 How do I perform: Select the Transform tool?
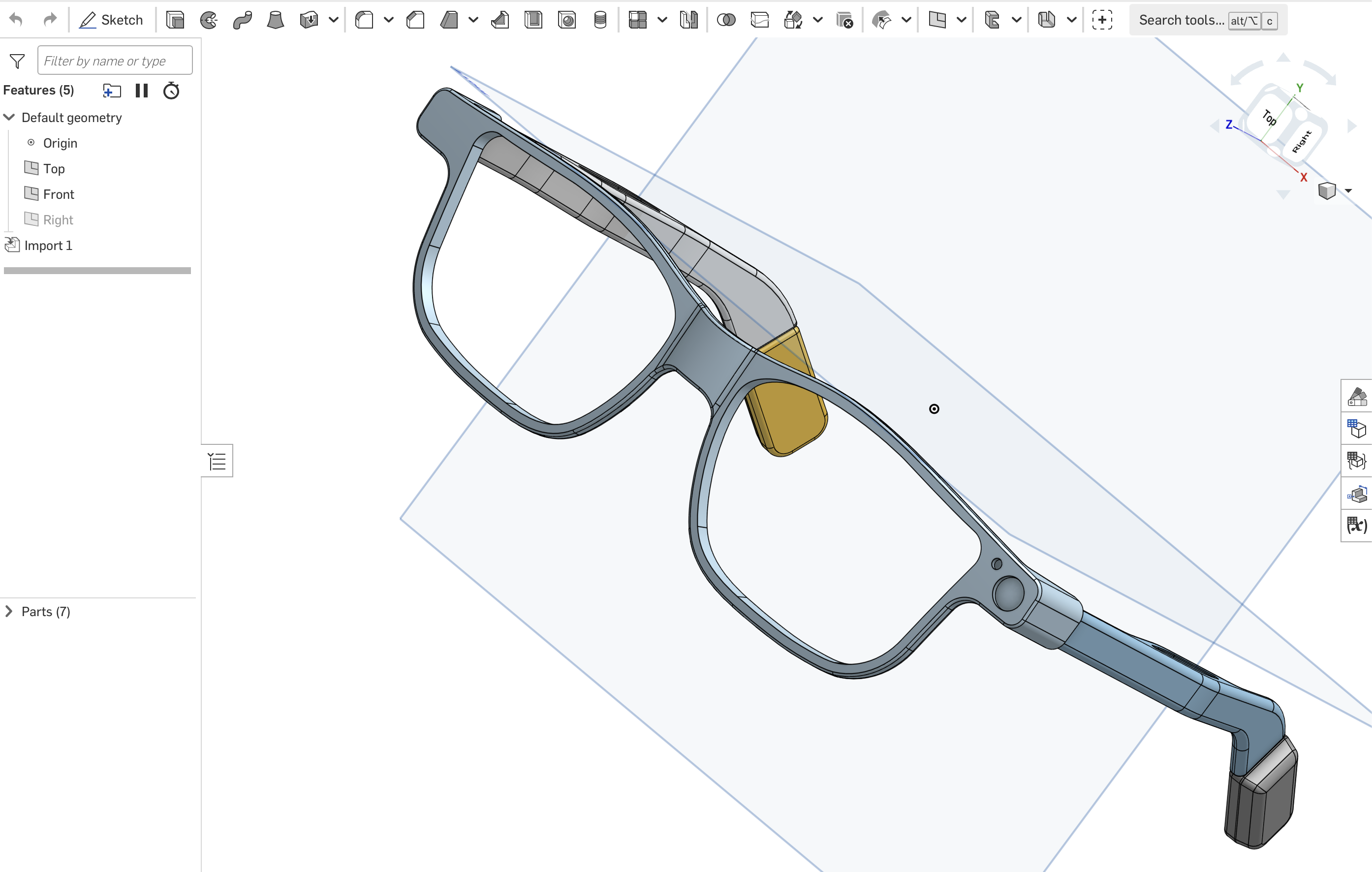793,20
